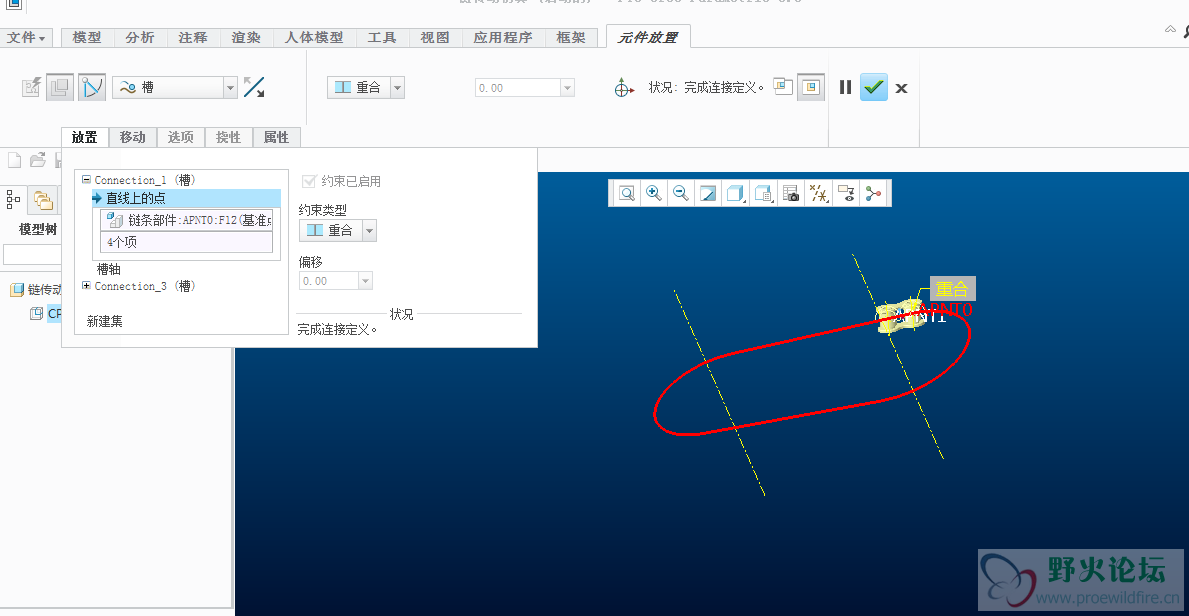The height and width of the screenshot is (616, 1189).
Task: Click the Repaint screen icon
Action: pyautogui.click(x=708, y=193)
